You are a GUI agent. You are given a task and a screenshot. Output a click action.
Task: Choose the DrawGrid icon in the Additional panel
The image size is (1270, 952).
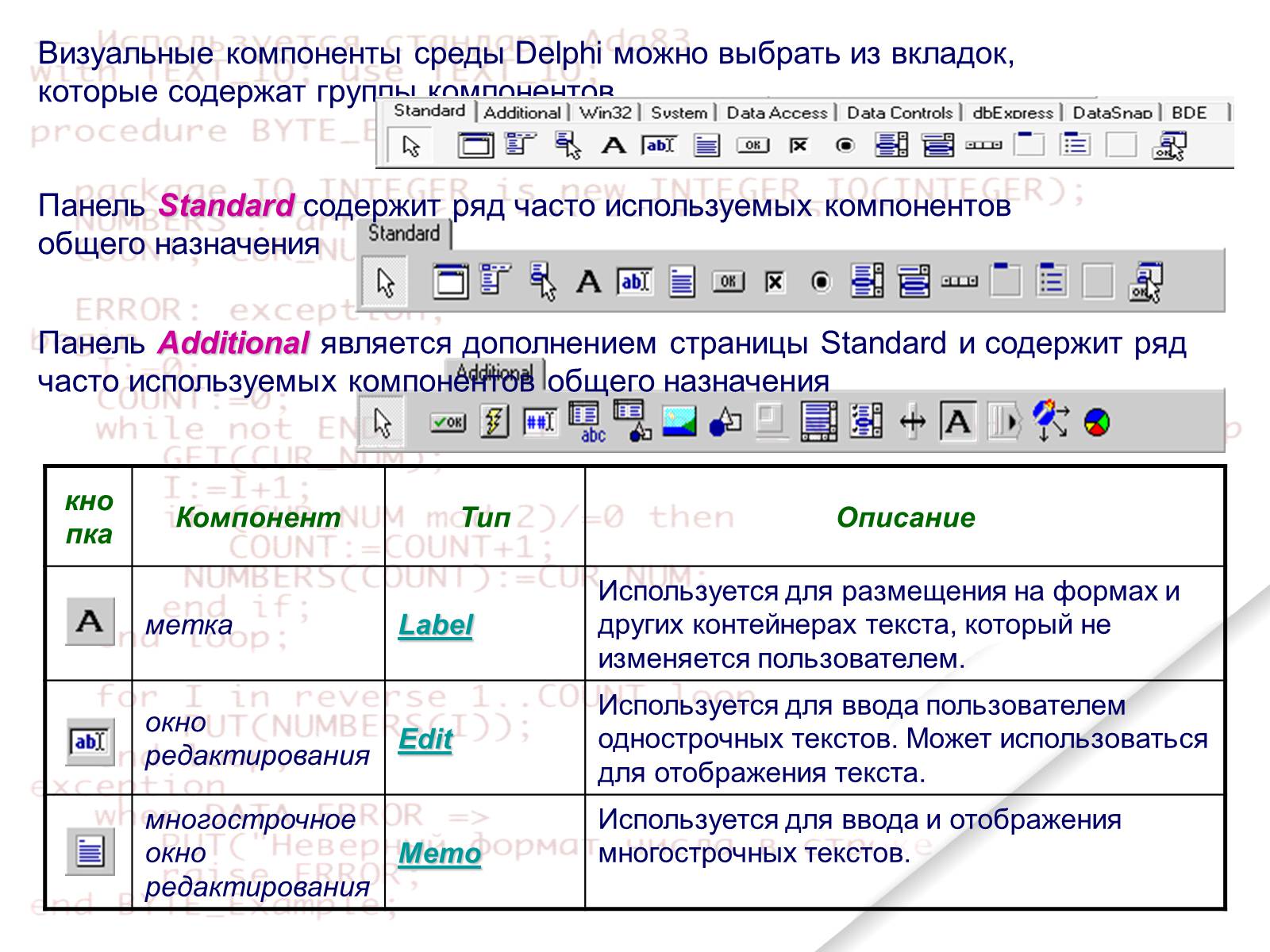(x=633, y=420)
